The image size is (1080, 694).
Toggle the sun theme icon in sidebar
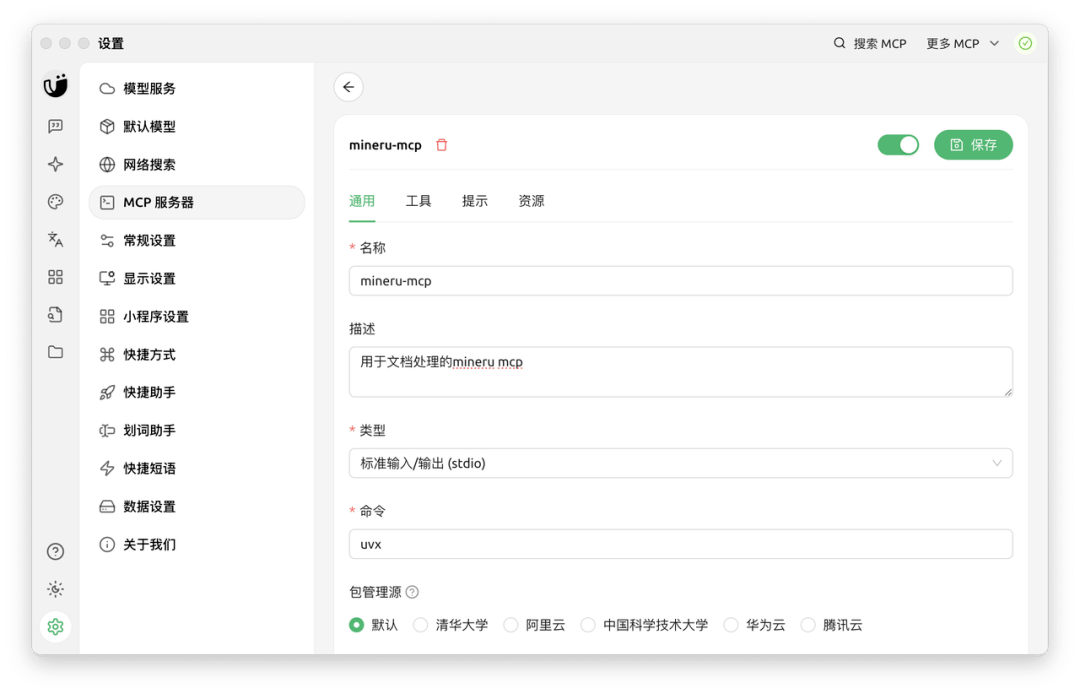click(x=56, y=589)
